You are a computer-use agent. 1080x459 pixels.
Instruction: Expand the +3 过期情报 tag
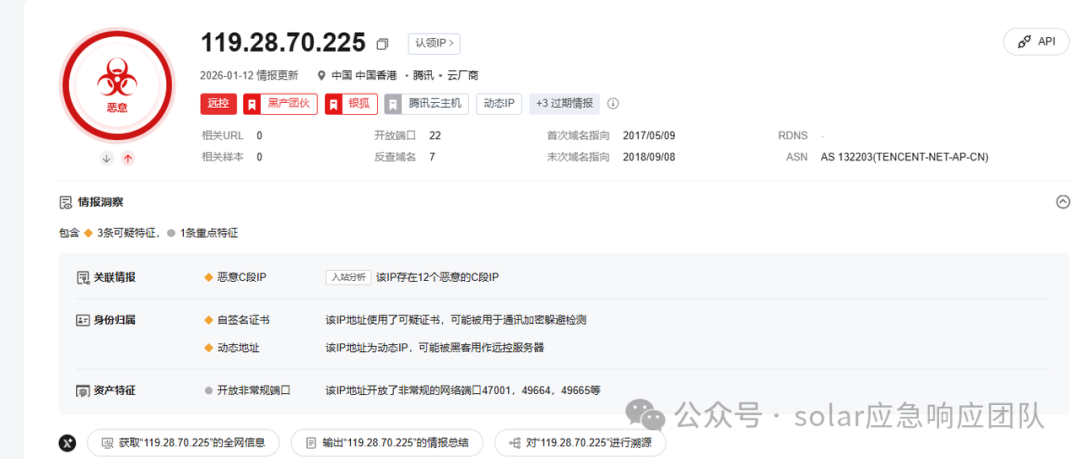point(564,104)
